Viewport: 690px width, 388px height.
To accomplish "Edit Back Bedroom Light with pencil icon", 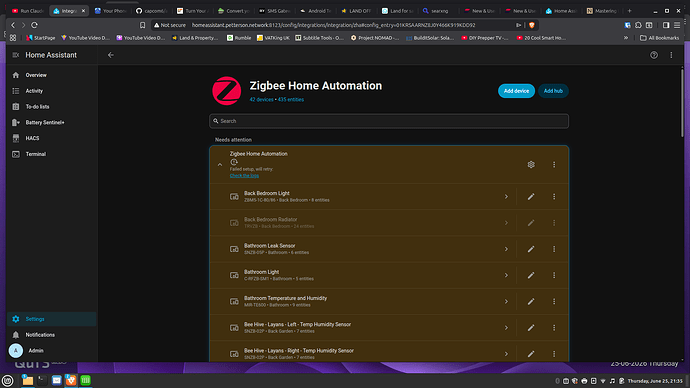I will (x=531, y=197).
